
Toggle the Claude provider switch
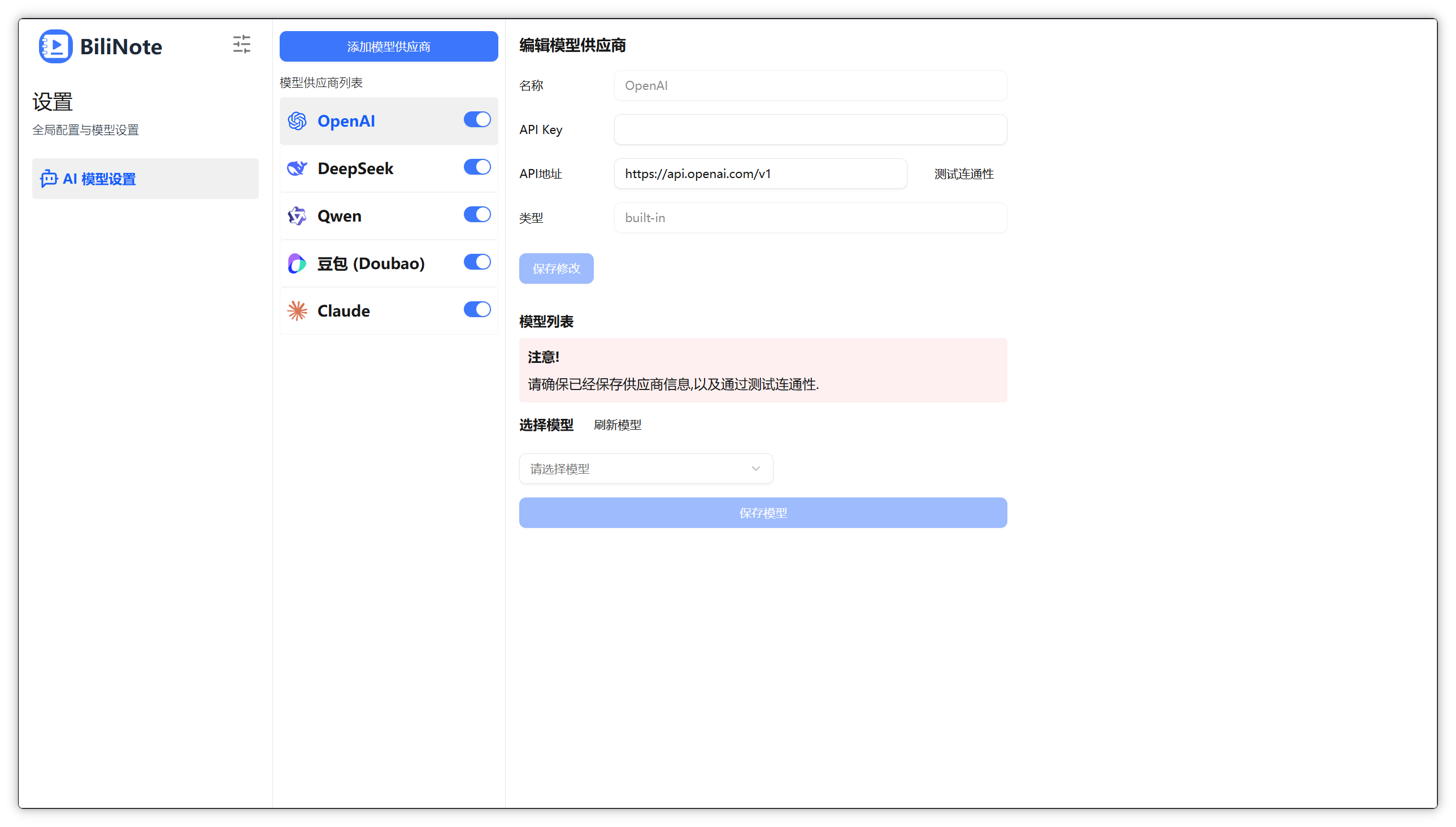(477, 310)
